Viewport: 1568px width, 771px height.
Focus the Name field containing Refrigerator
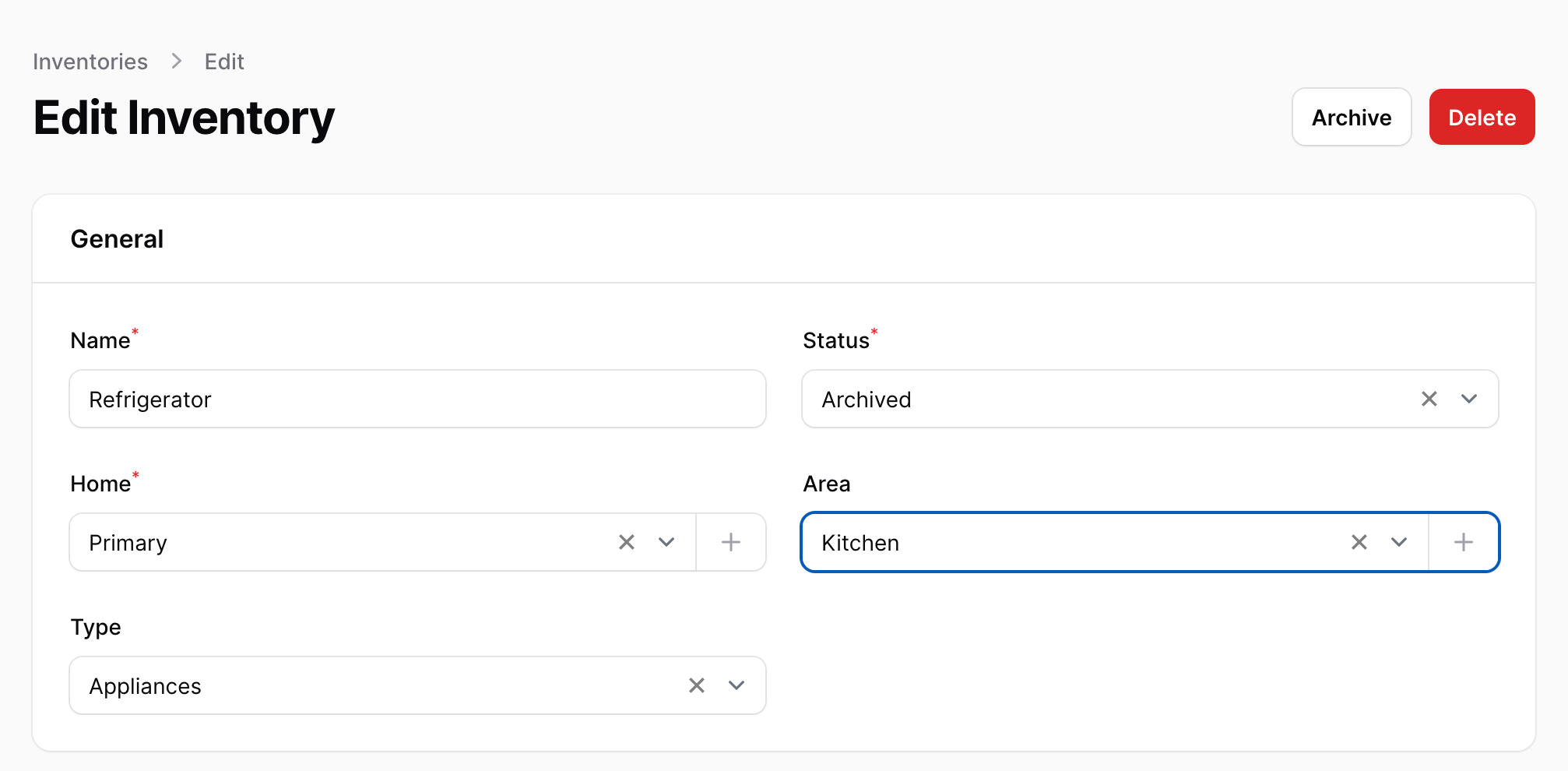pos(417,399)
